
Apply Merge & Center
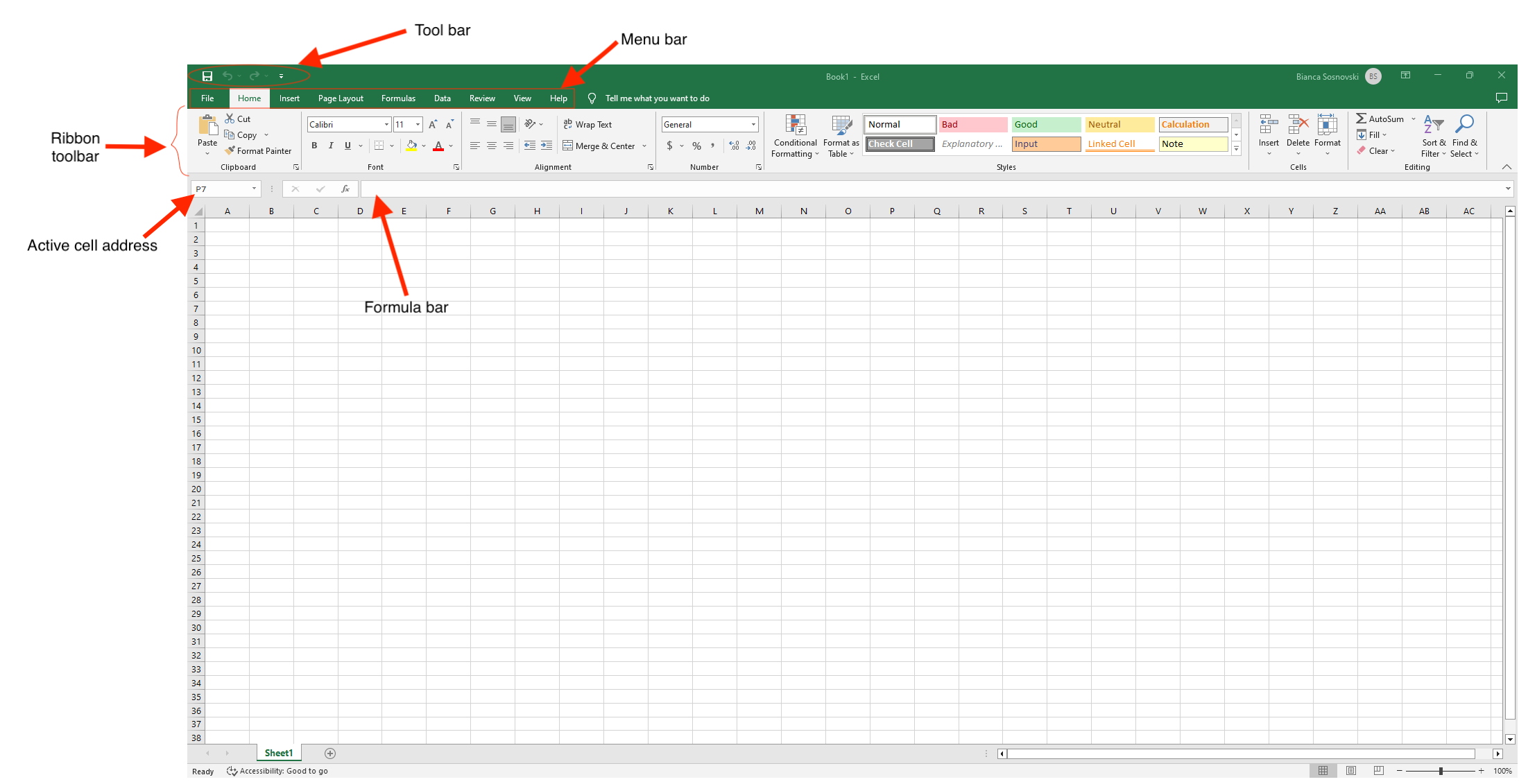601,146
